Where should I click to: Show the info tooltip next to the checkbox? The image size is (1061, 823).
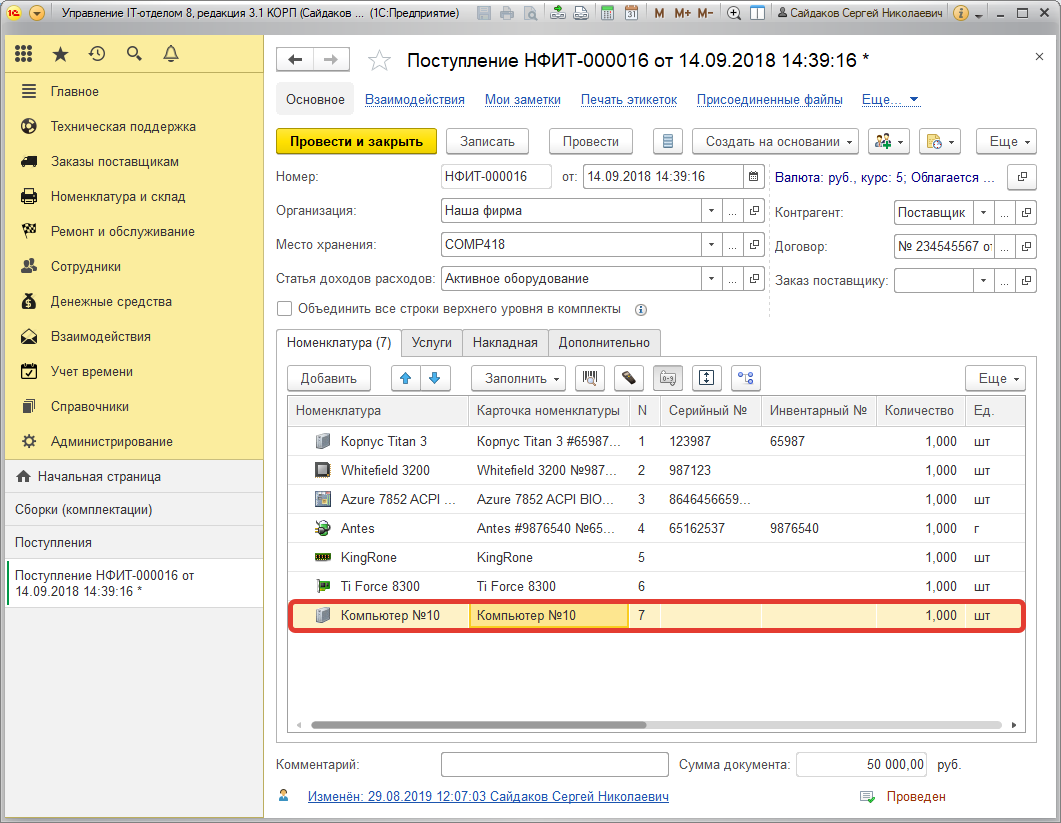[640, 310]
